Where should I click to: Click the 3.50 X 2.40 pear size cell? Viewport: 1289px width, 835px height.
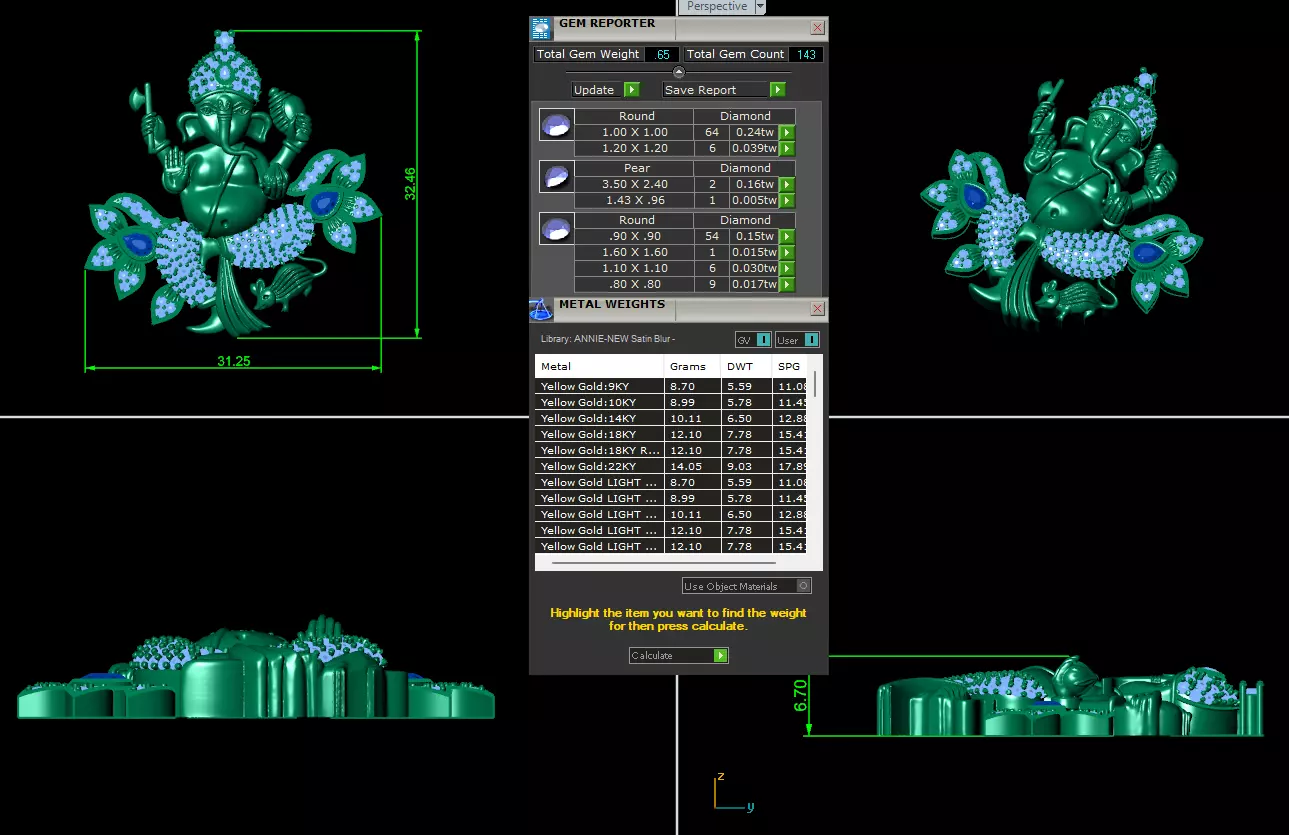click(634, 184)
